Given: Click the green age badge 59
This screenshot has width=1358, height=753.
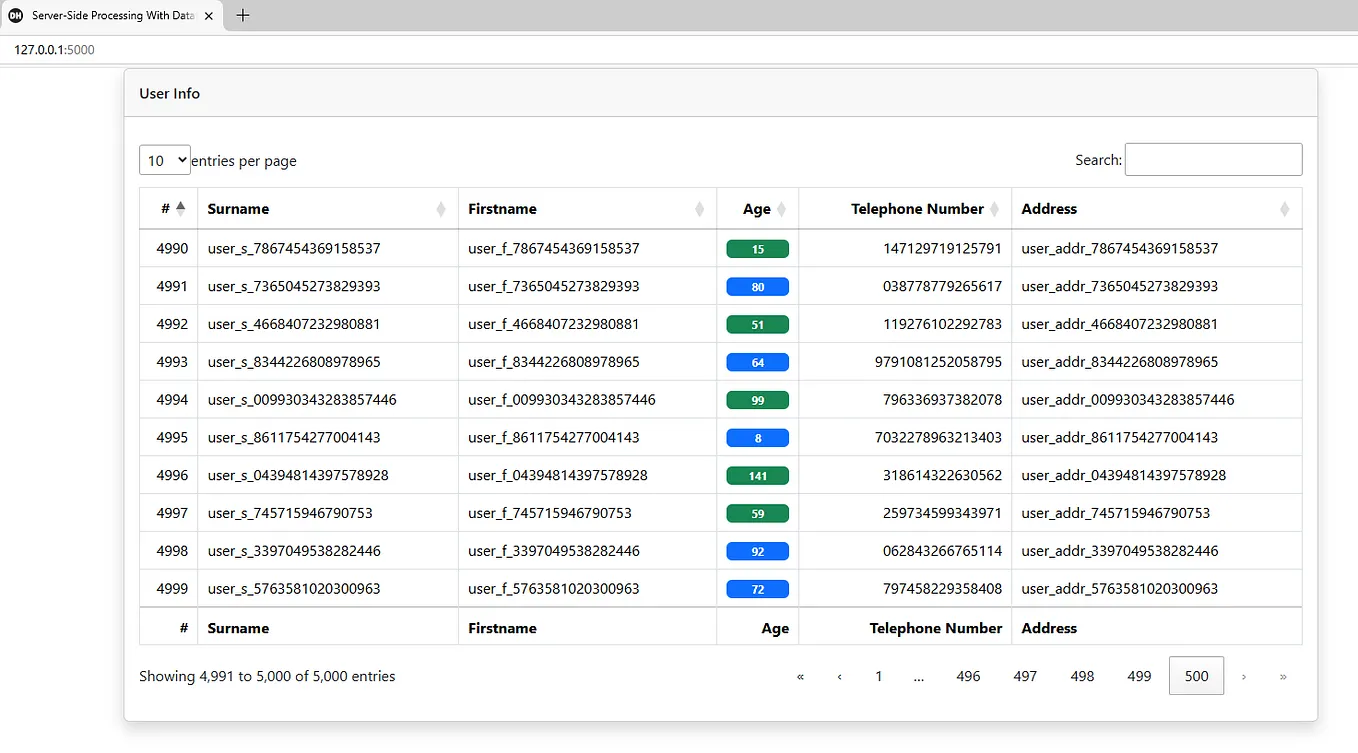Looking at the screenshot, I should coord(758,513).
